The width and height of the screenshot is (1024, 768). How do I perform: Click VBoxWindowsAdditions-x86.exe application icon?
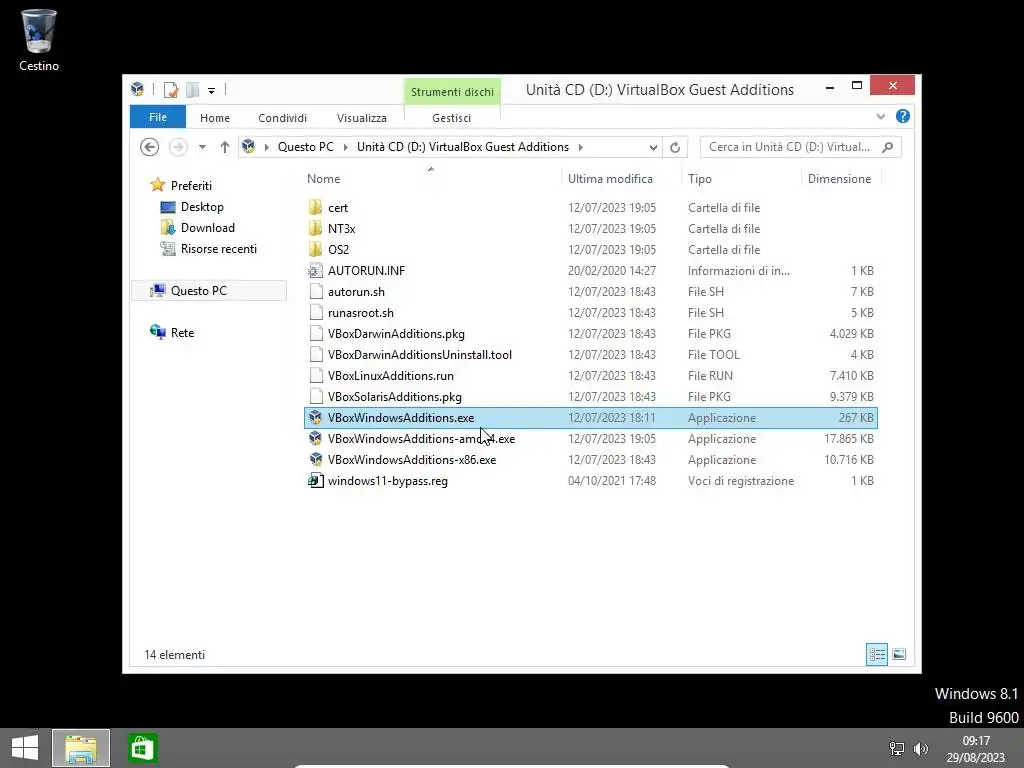(x=315, y=460)
